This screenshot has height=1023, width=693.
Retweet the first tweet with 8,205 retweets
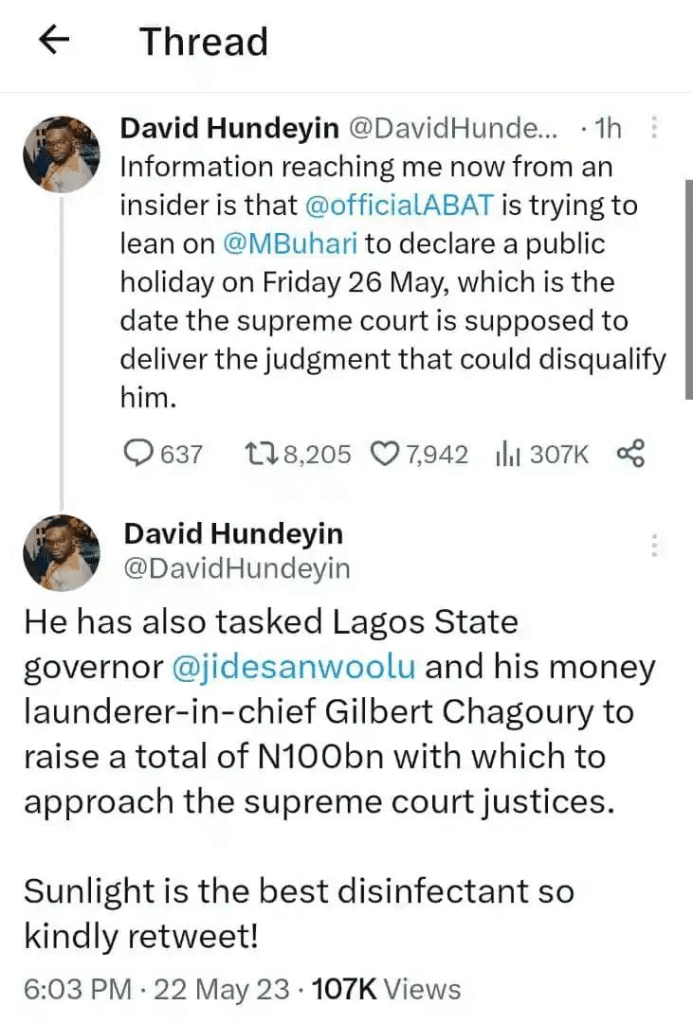coord(258,454)
